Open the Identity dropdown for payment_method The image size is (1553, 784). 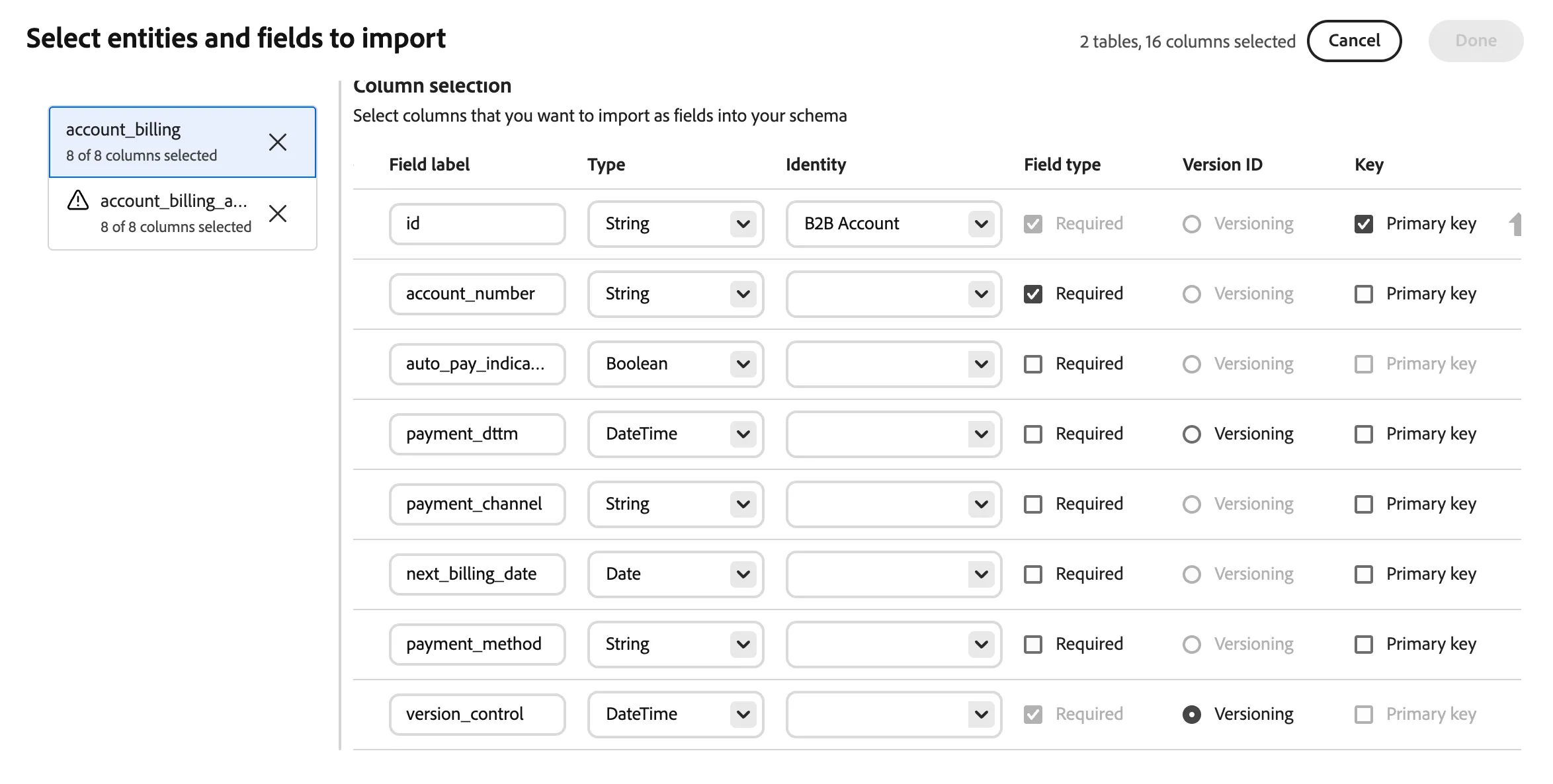click(894, 645)
